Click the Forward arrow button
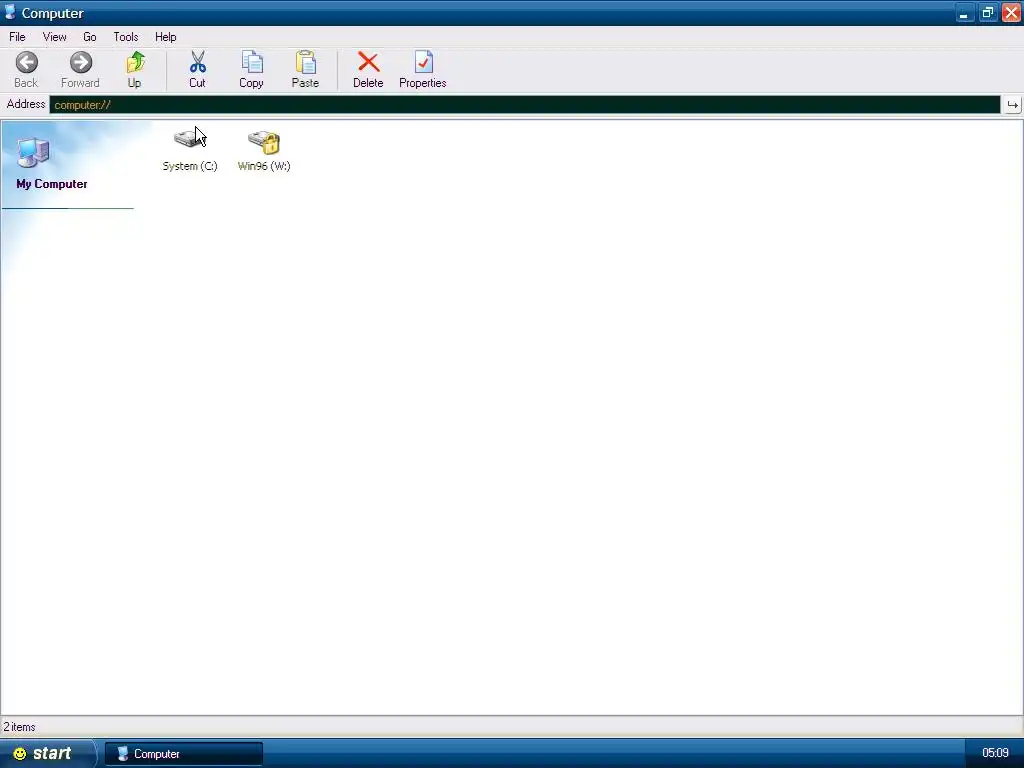The image size is (1024, 768). click(80, 70)
